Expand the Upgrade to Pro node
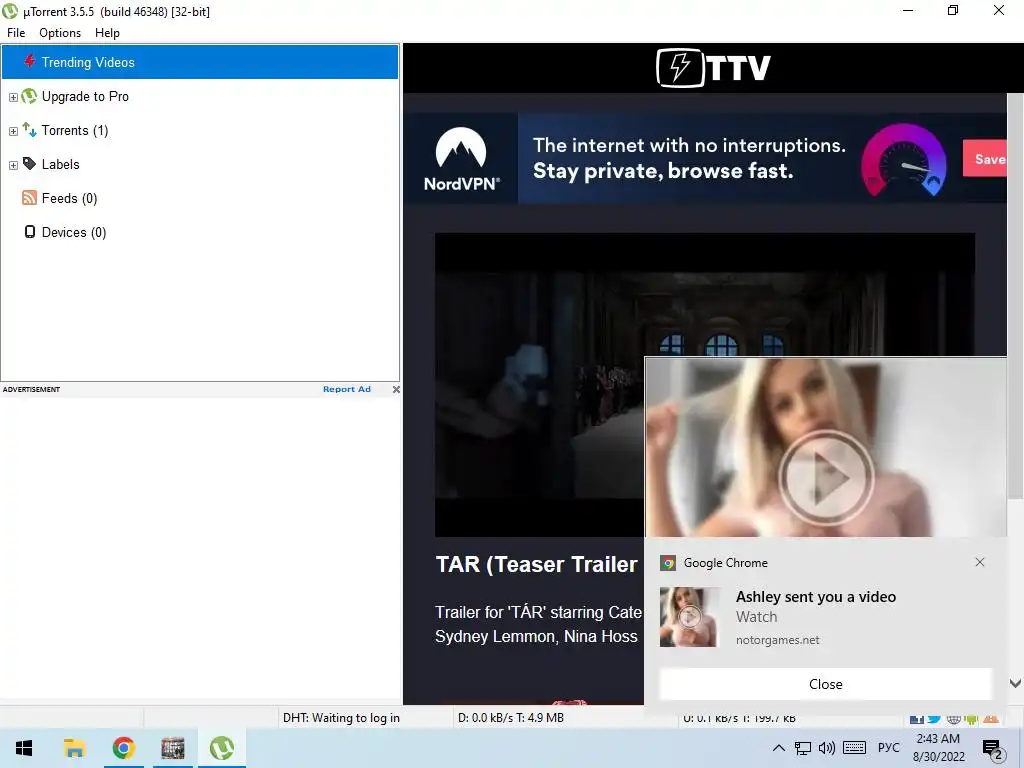 (13, 97)
